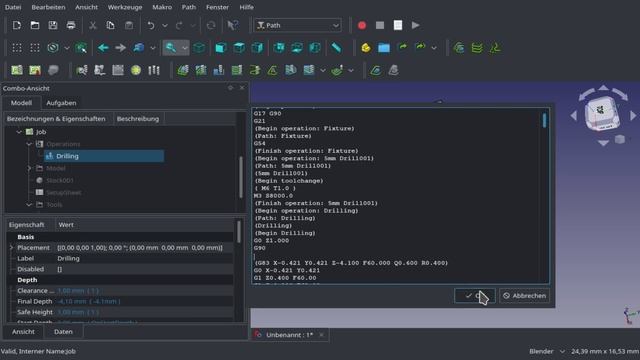
Task: Switch to the Aufgaben tab
Action: (61, 103)
